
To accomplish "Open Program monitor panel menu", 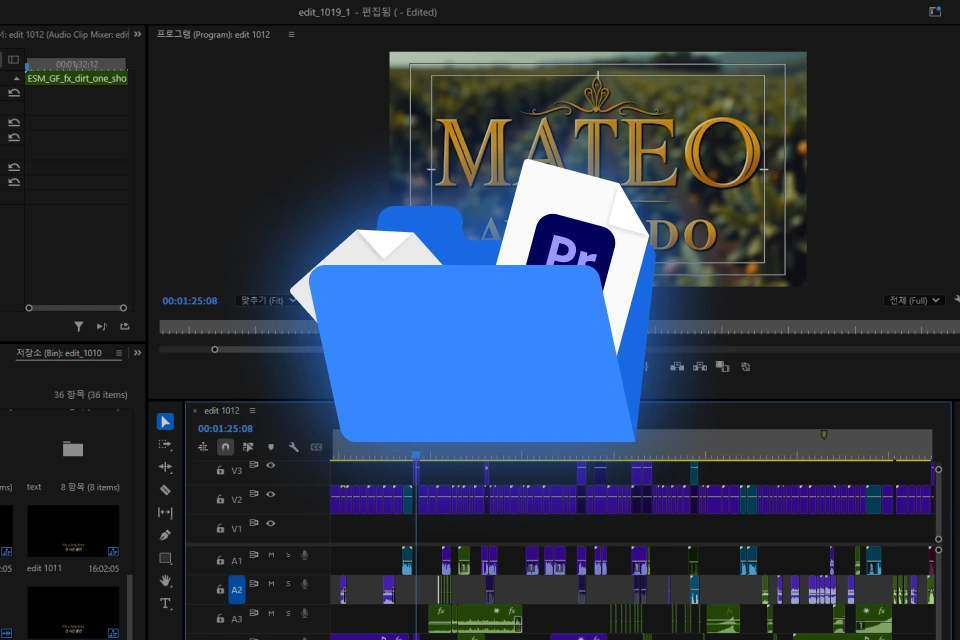I will pyautogui.click(x=291, y=34).
